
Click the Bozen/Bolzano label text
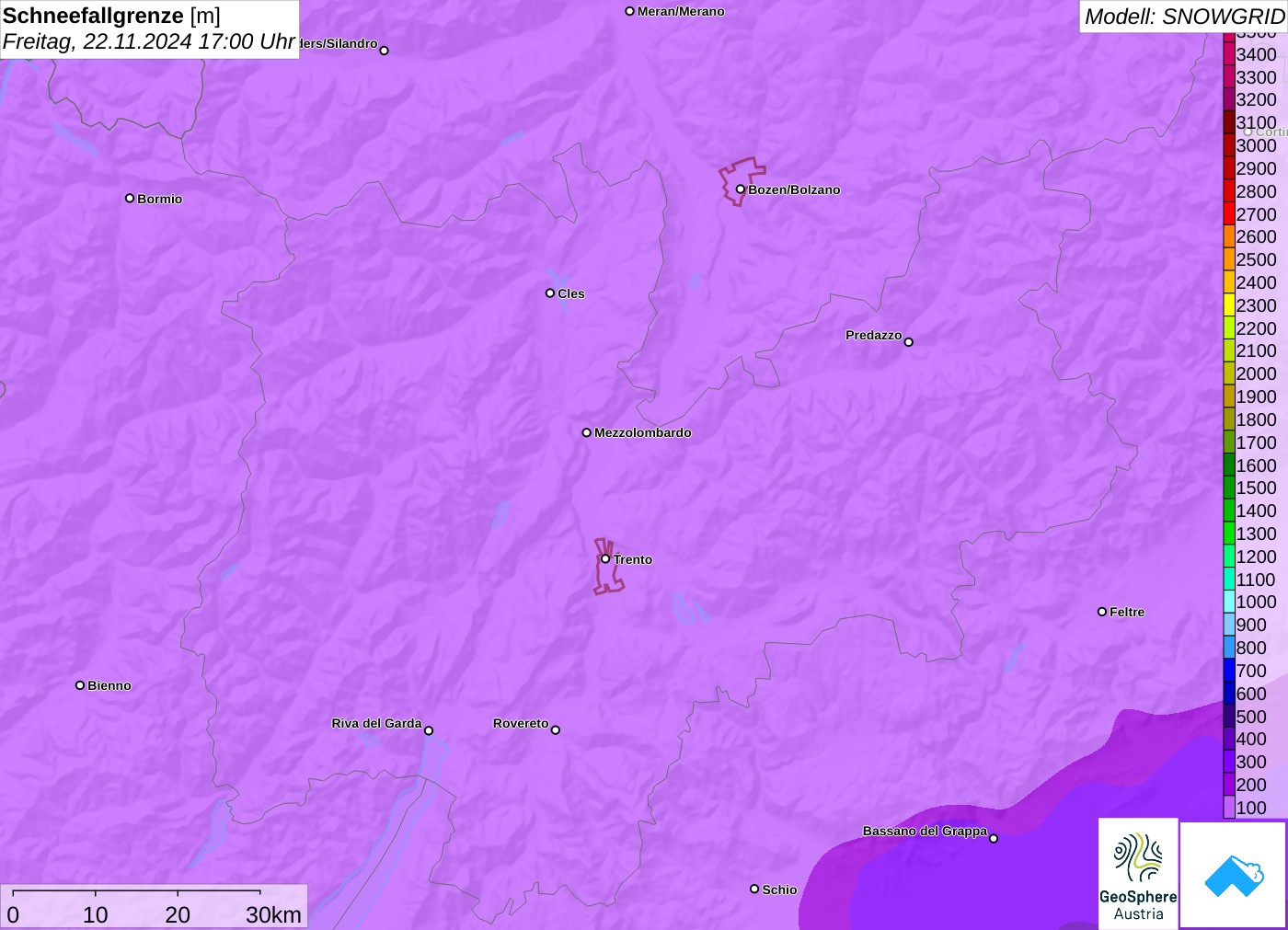(x=794, y=189)
